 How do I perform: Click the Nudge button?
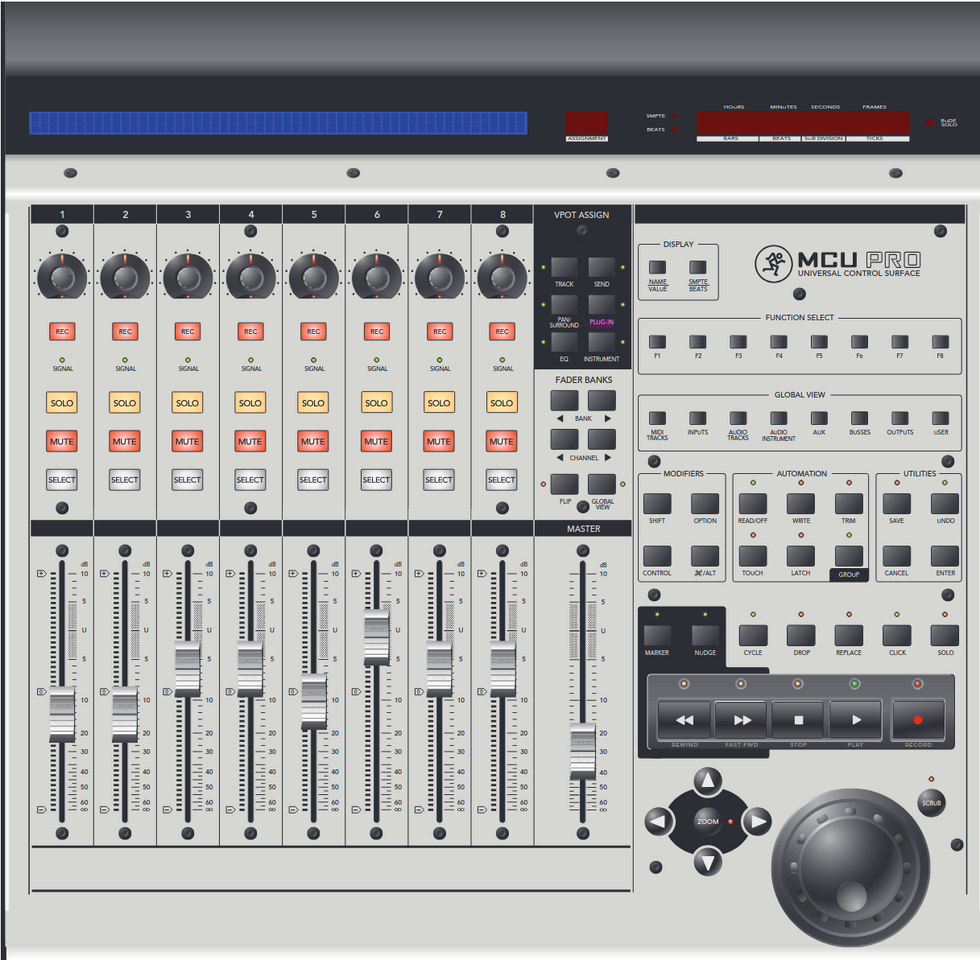click(705, 636)
